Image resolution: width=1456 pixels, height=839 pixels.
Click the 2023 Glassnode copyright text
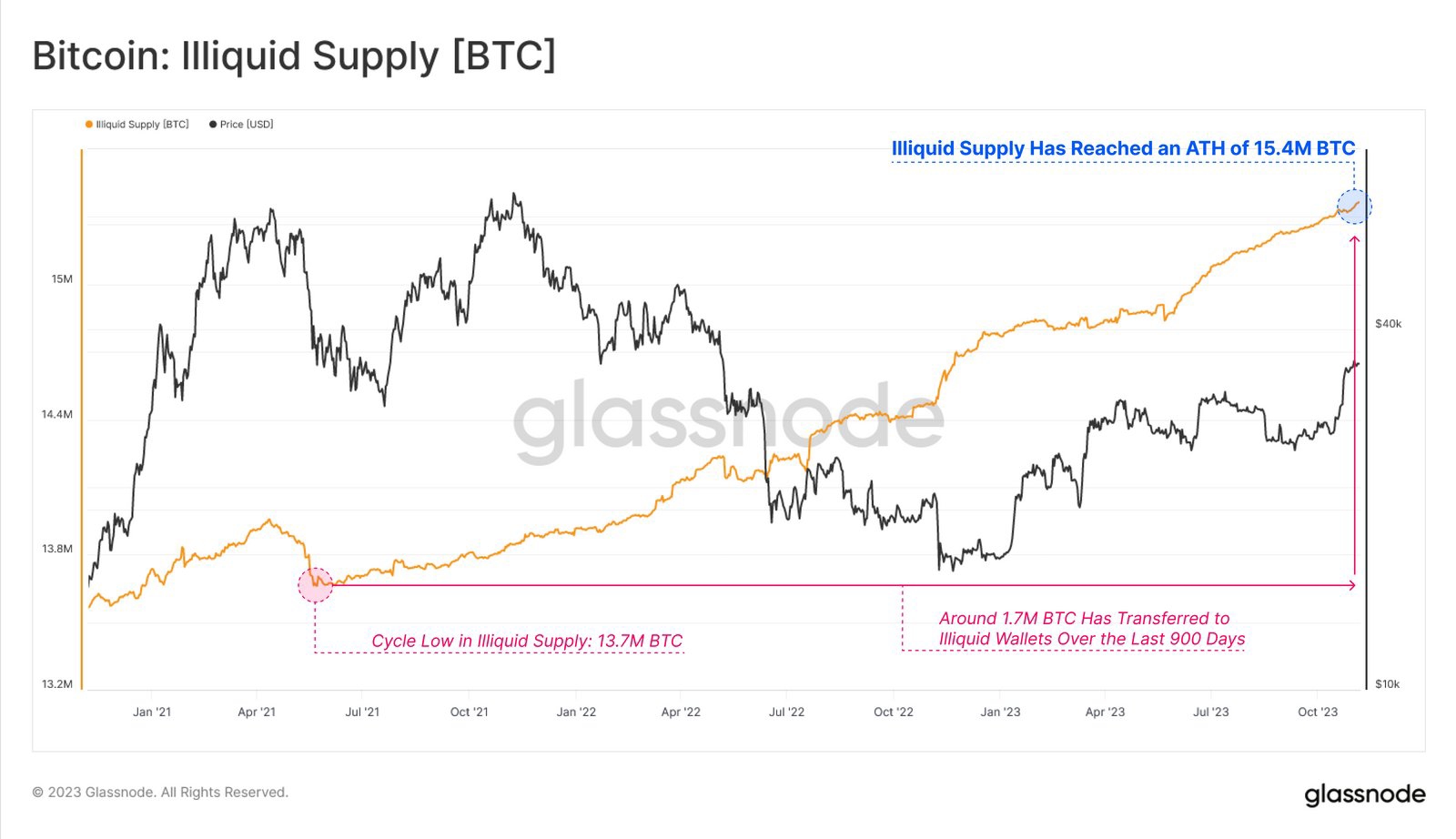coord(160,793)
